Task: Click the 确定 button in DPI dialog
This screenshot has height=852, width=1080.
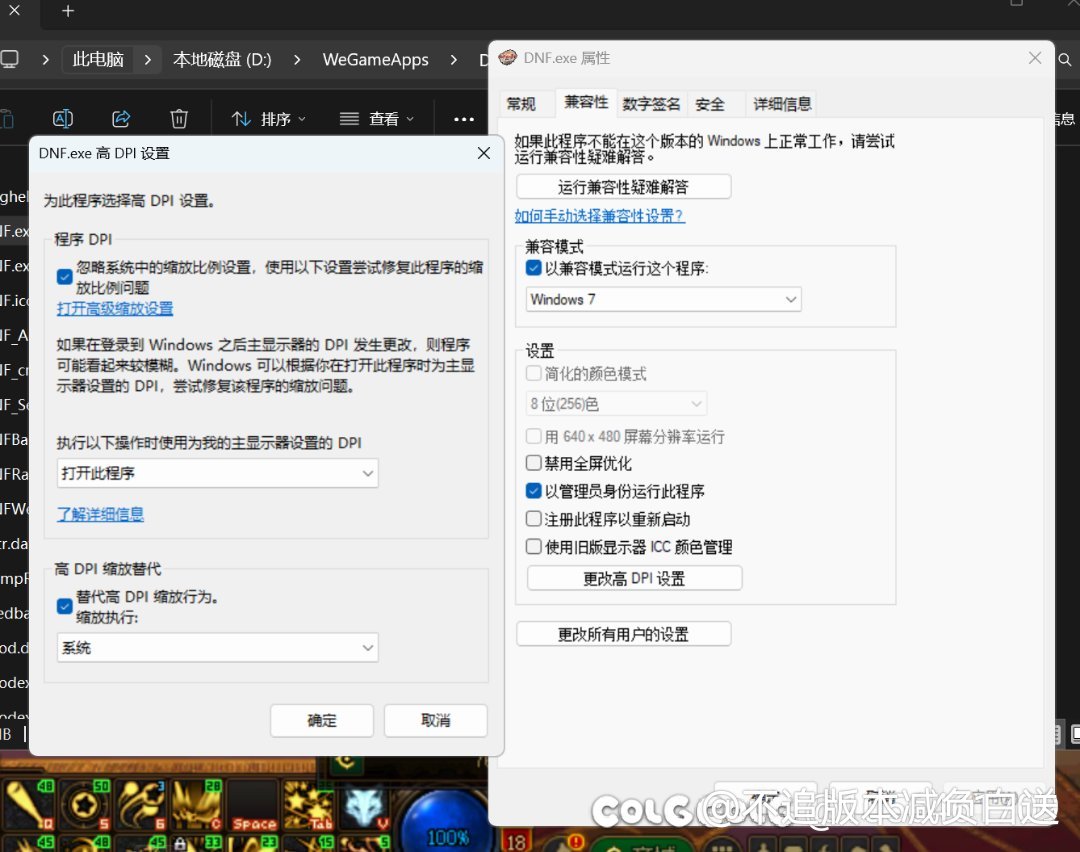Action: click(x=322, y=721)
